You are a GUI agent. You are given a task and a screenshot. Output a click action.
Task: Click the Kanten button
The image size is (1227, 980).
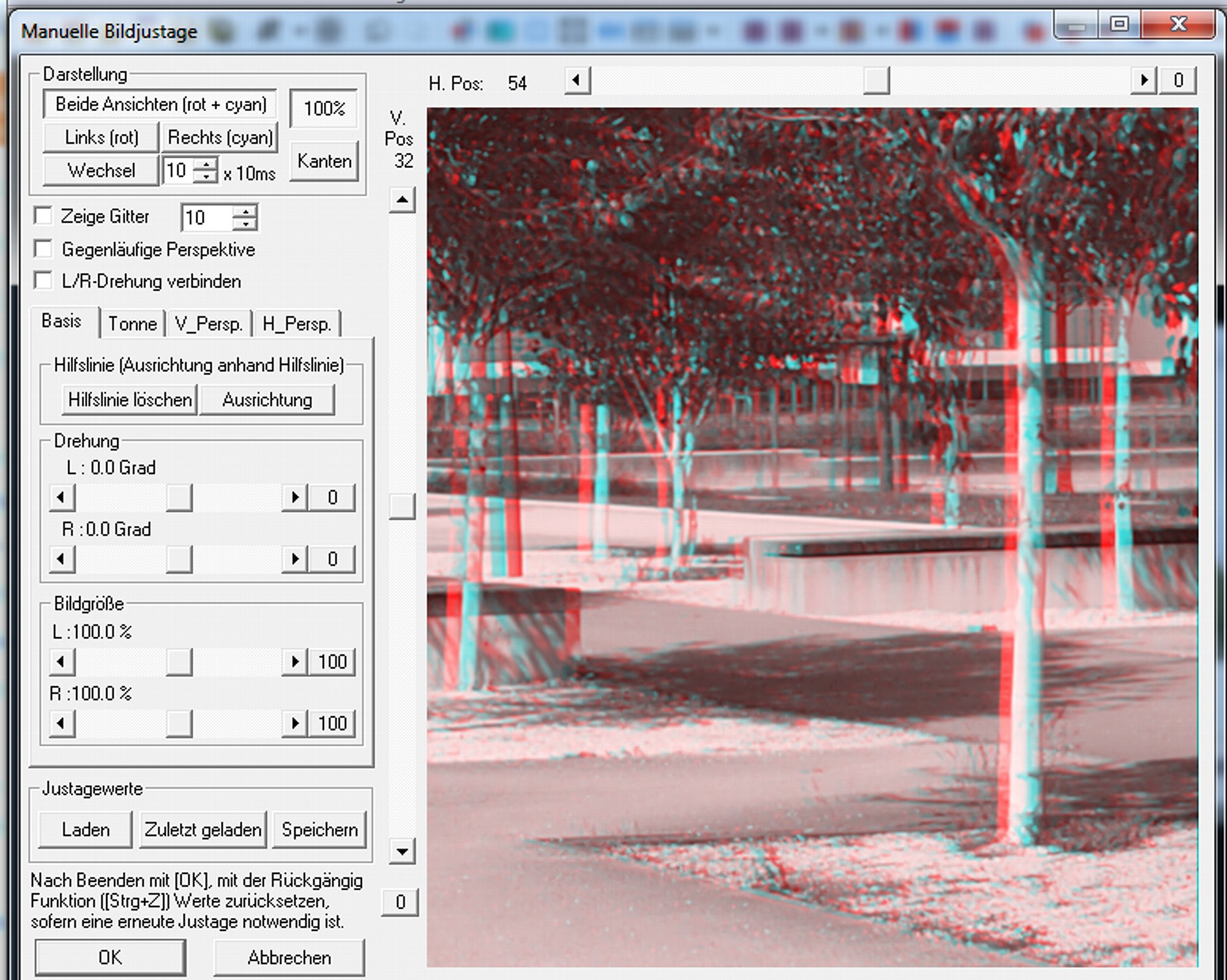click(324, 161)
